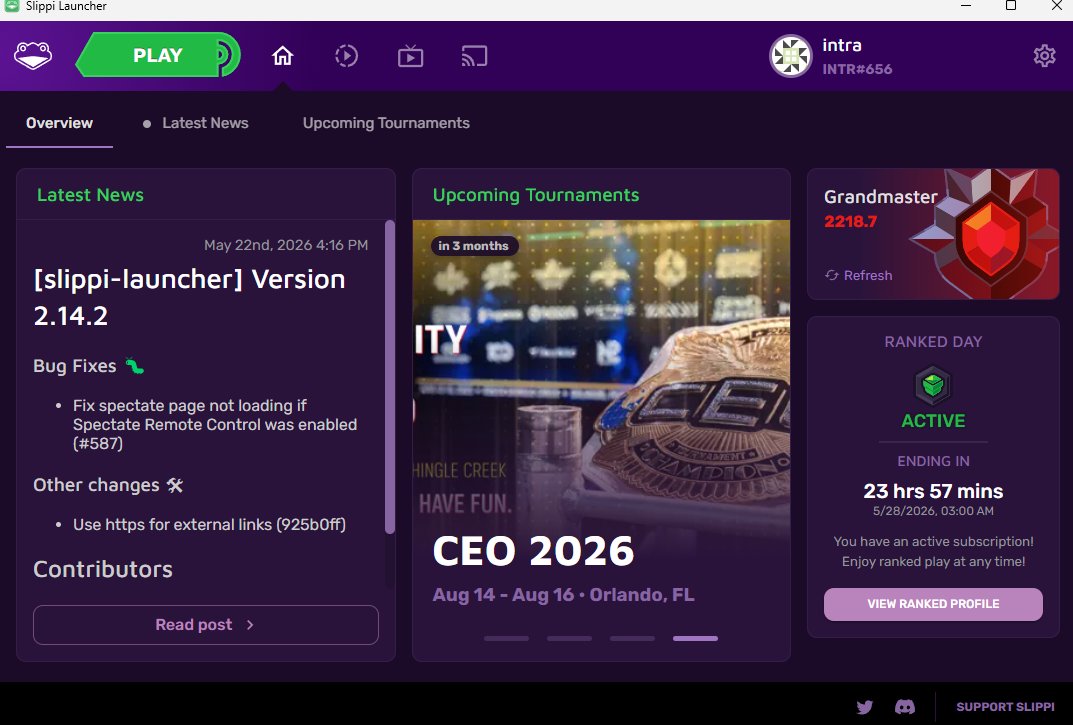Click the 'May 22nd, 2026 4:16 PM' date
1073x725 pixels.
click(x=286, y=245)
